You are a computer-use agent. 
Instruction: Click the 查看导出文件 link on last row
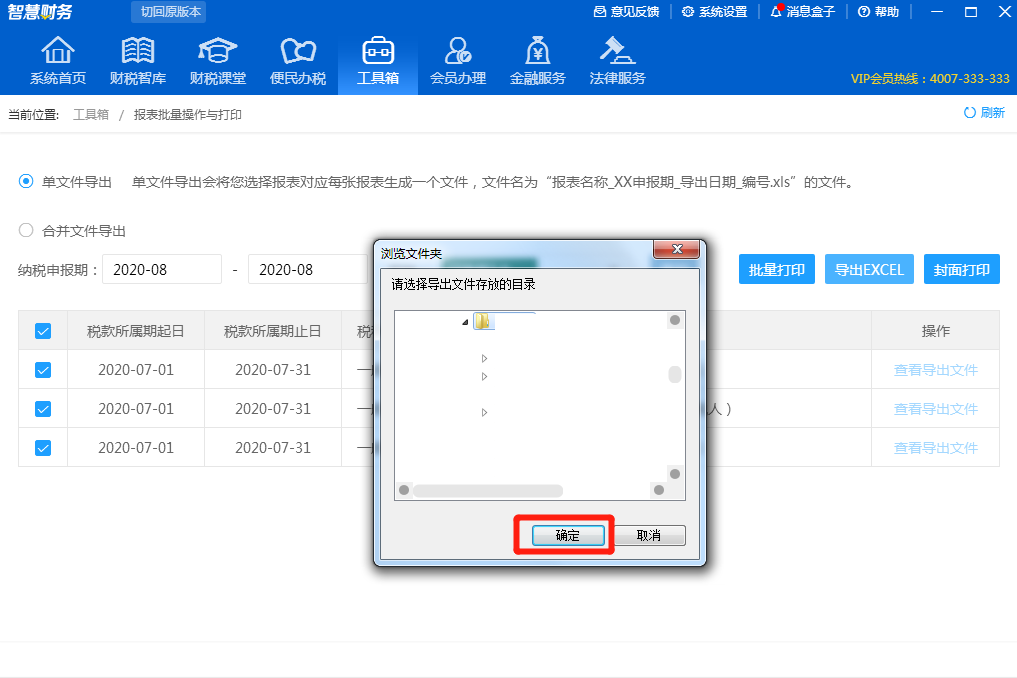[x=934, y=447]
